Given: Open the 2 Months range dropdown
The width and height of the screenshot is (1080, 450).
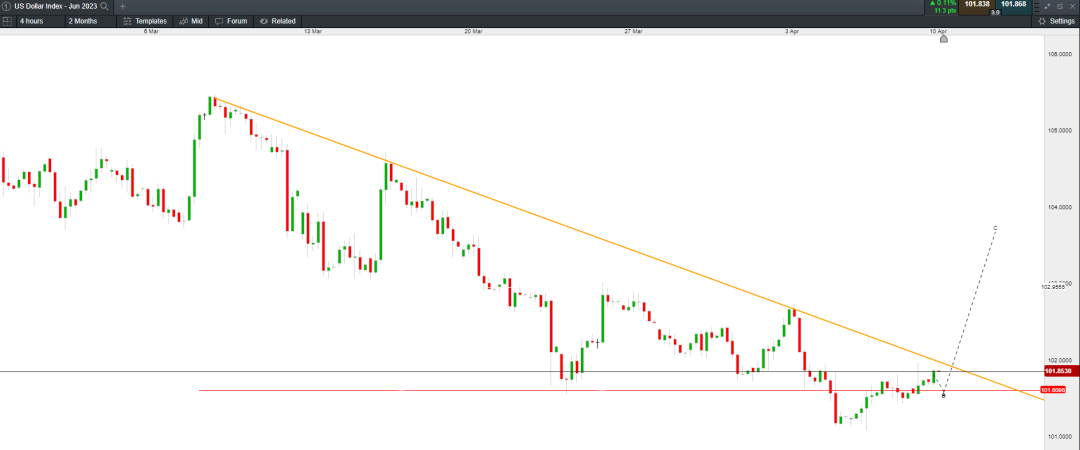Looking at the screenshot, I should click(x=89, y=21).
